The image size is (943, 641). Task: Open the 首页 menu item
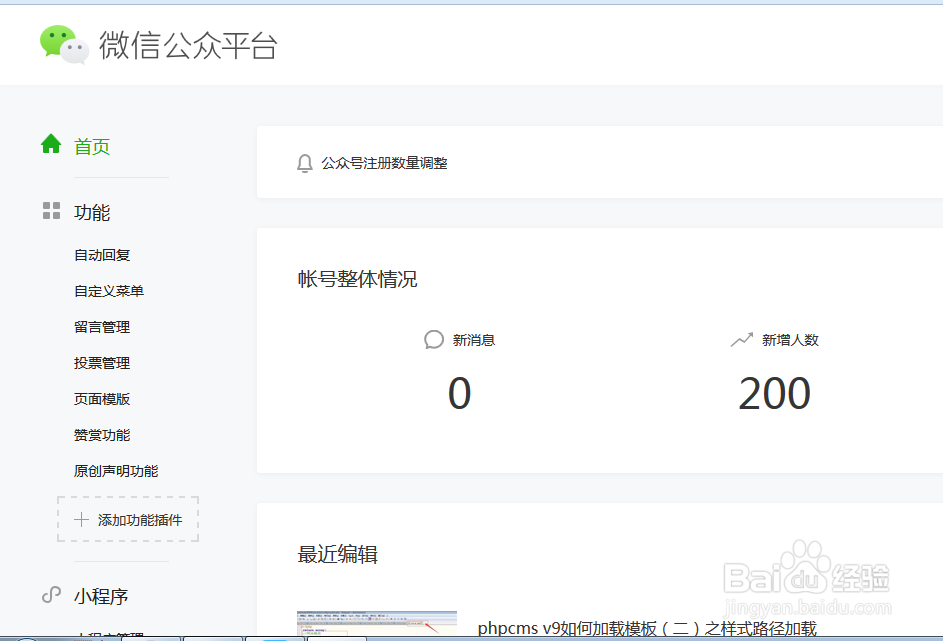pyautogui.click(x=92, y=147)
